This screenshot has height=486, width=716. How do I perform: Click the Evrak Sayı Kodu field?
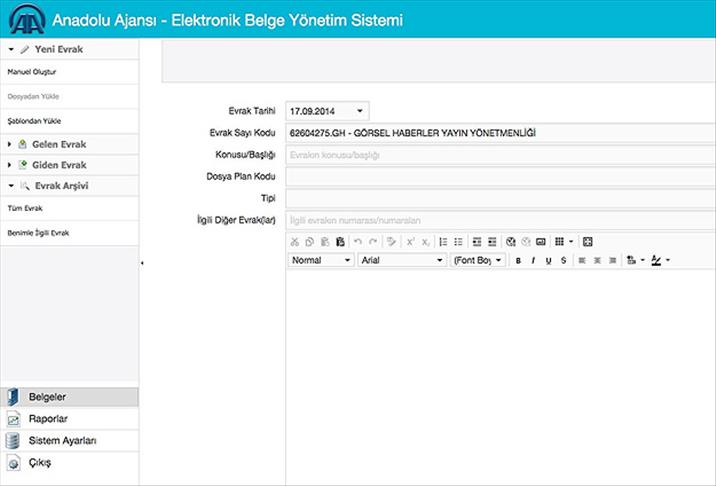pyautogui.click(x=500, y=133)
